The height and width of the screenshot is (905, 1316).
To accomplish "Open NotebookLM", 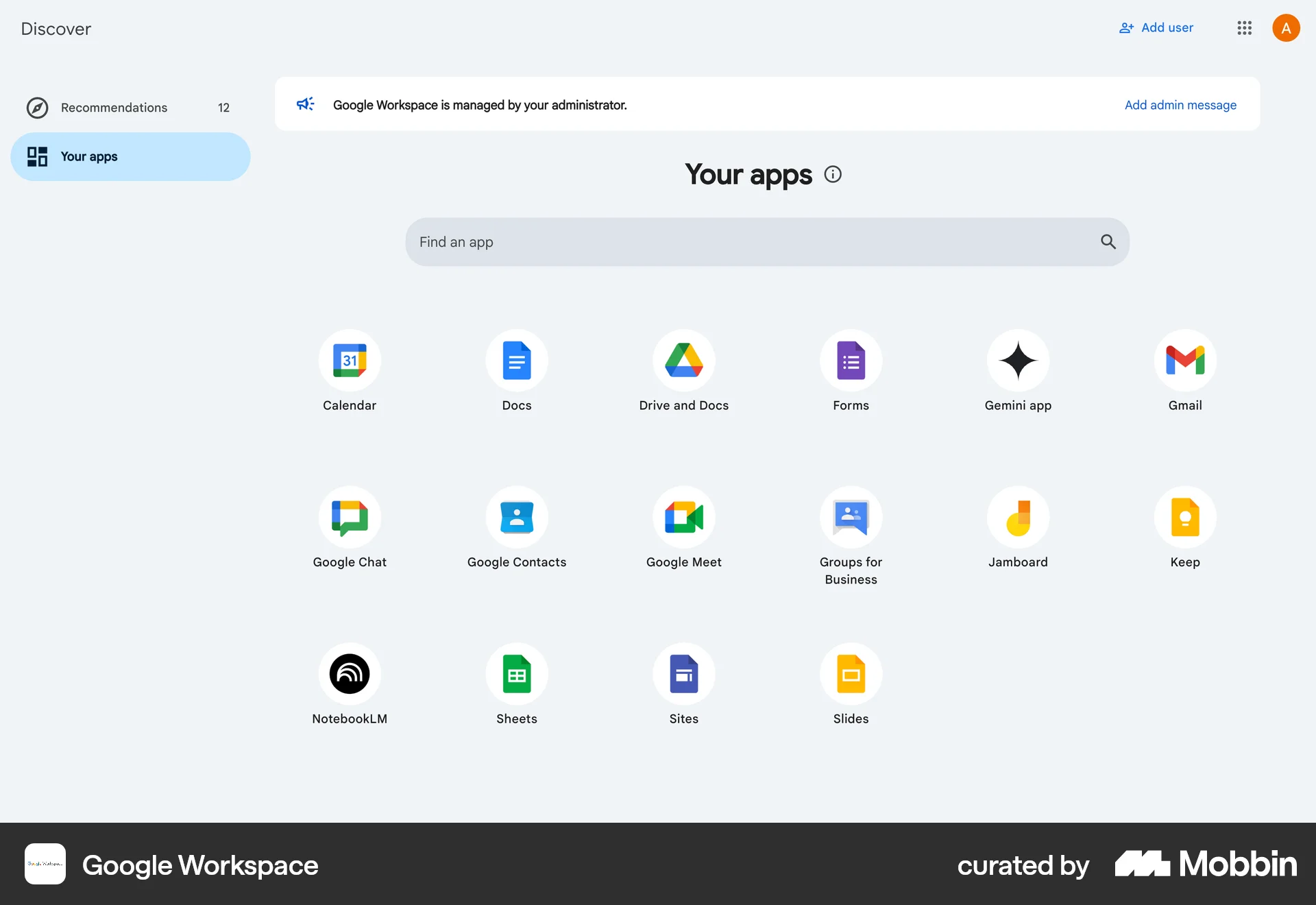I will [349, 674].
